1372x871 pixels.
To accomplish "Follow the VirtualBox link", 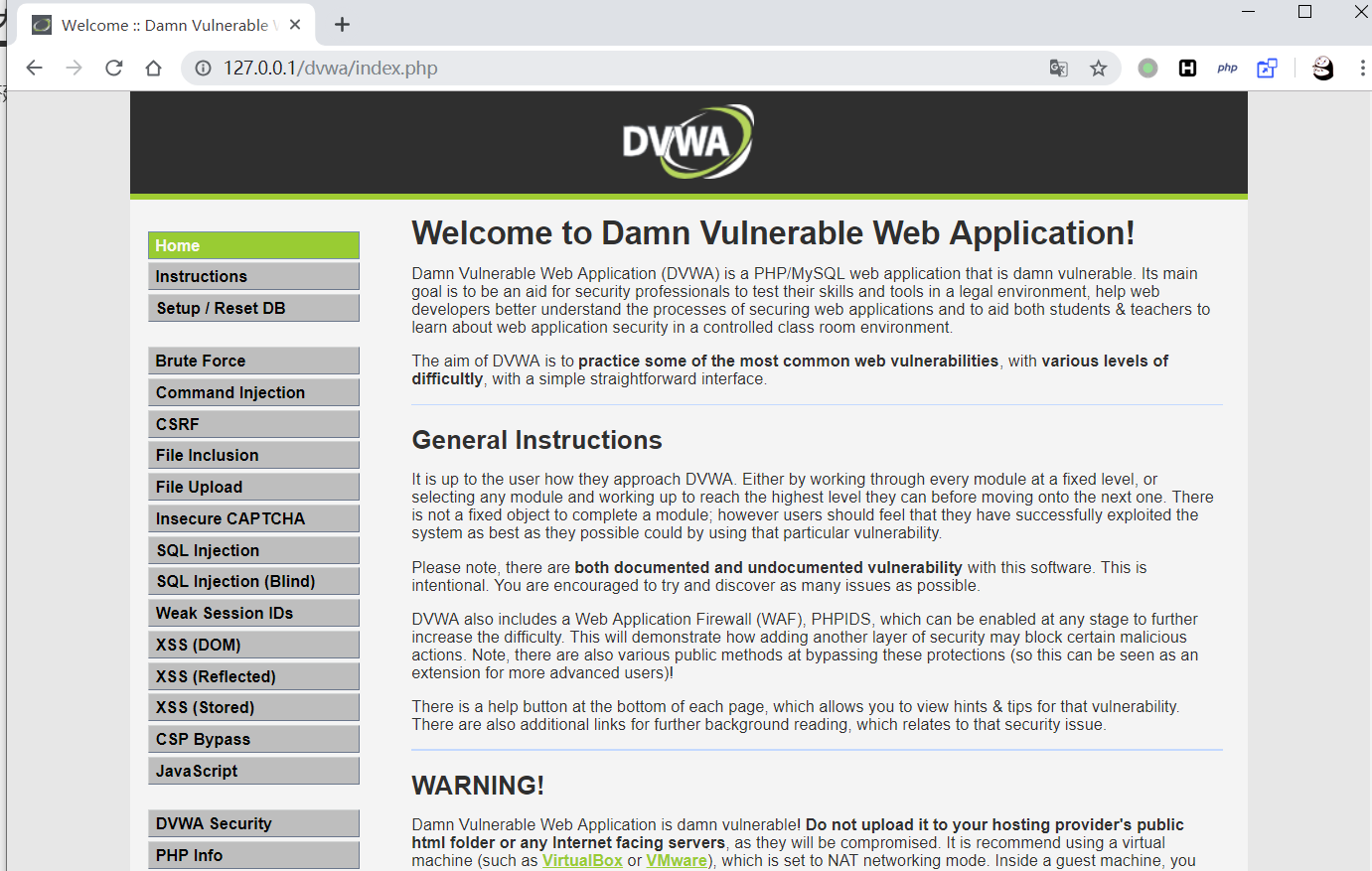I will [582, 860].
